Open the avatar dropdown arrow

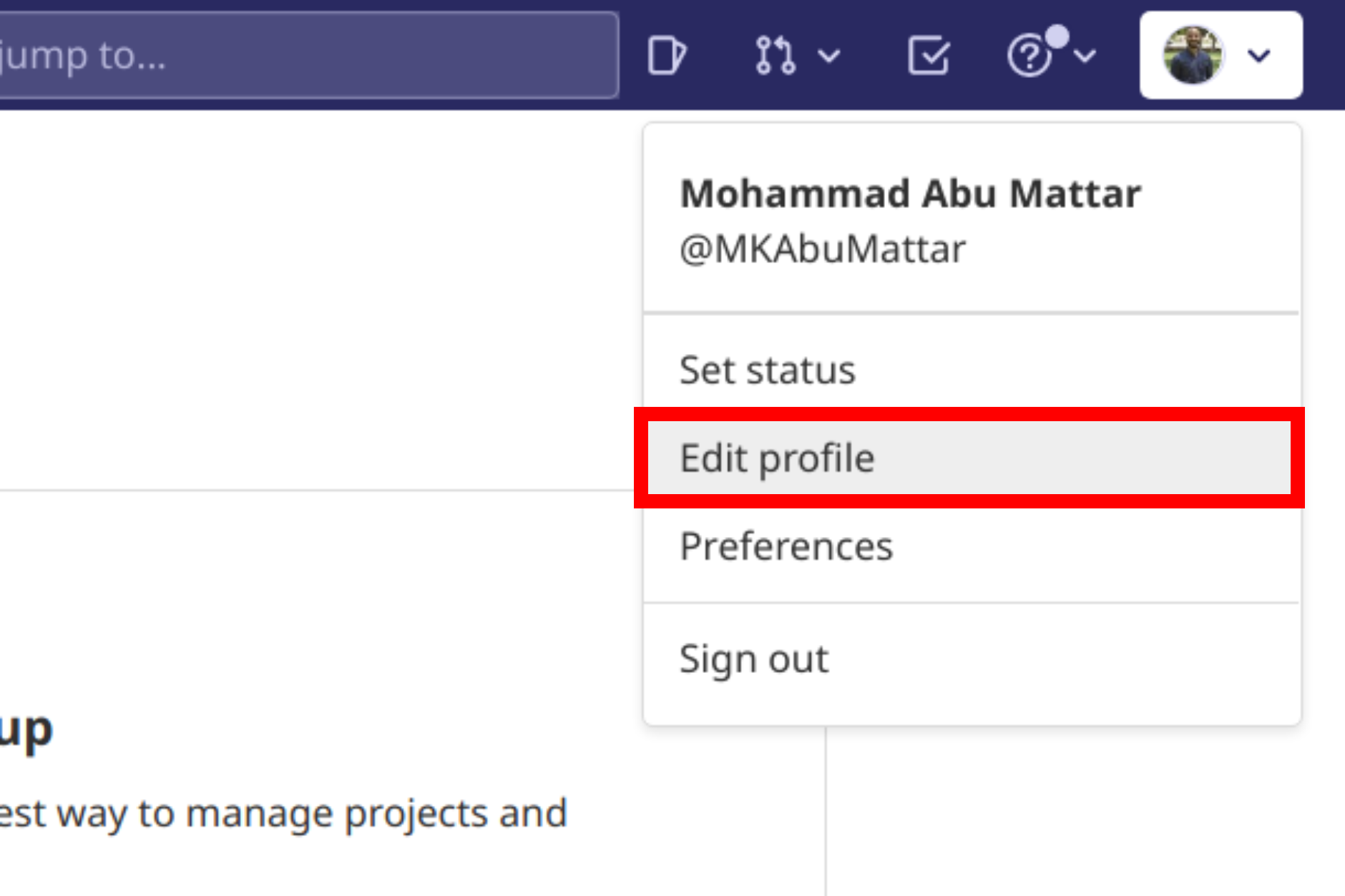1259,56
